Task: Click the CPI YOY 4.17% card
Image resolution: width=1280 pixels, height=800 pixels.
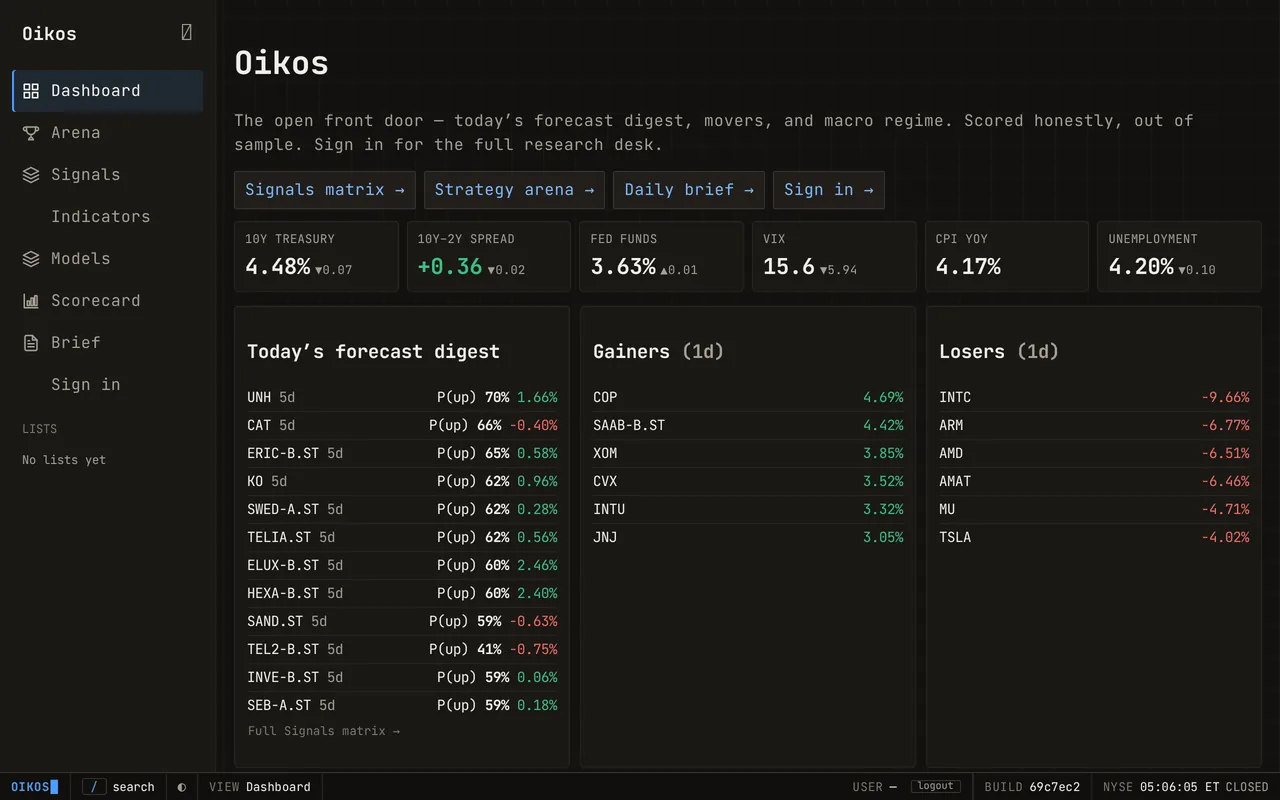Action: [x=1007, y=256]
